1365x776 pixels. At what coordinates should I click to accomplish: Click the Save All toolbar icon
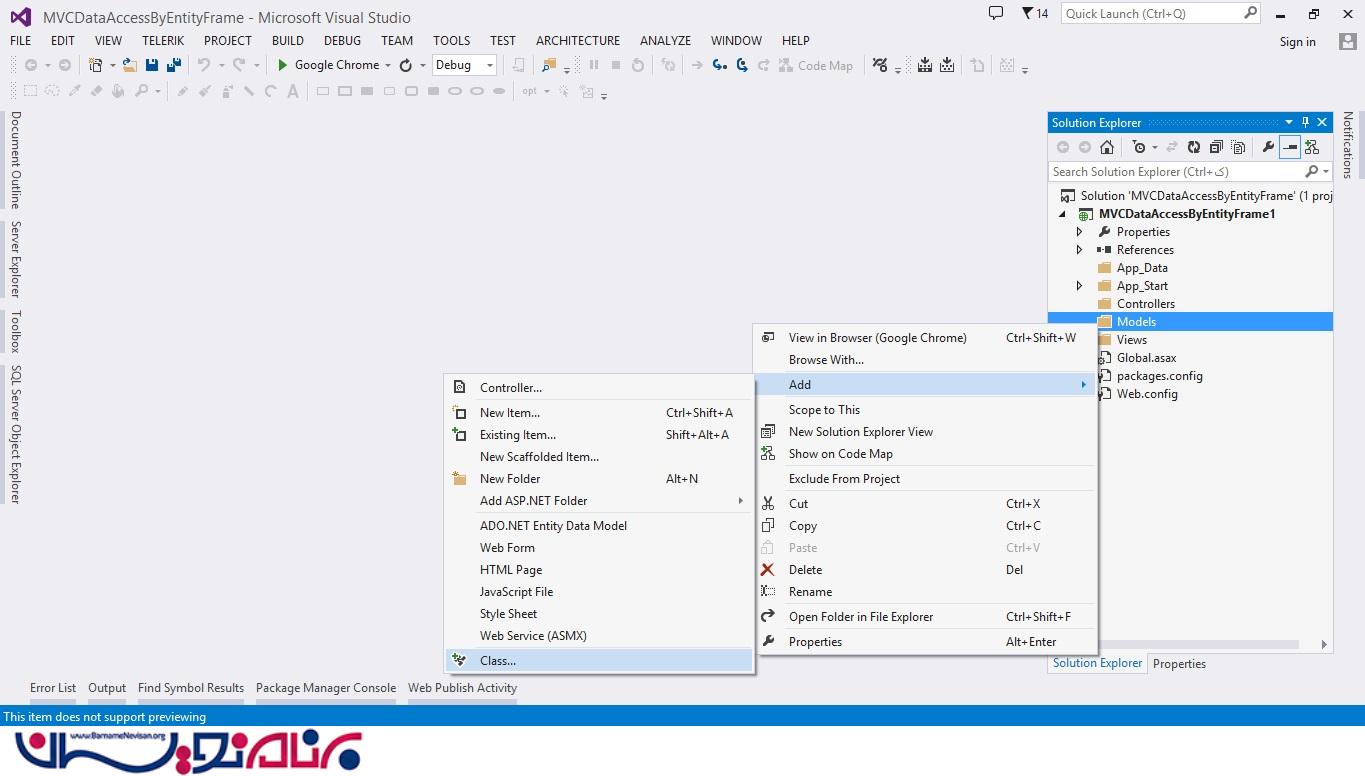click(x=174, y=65)
